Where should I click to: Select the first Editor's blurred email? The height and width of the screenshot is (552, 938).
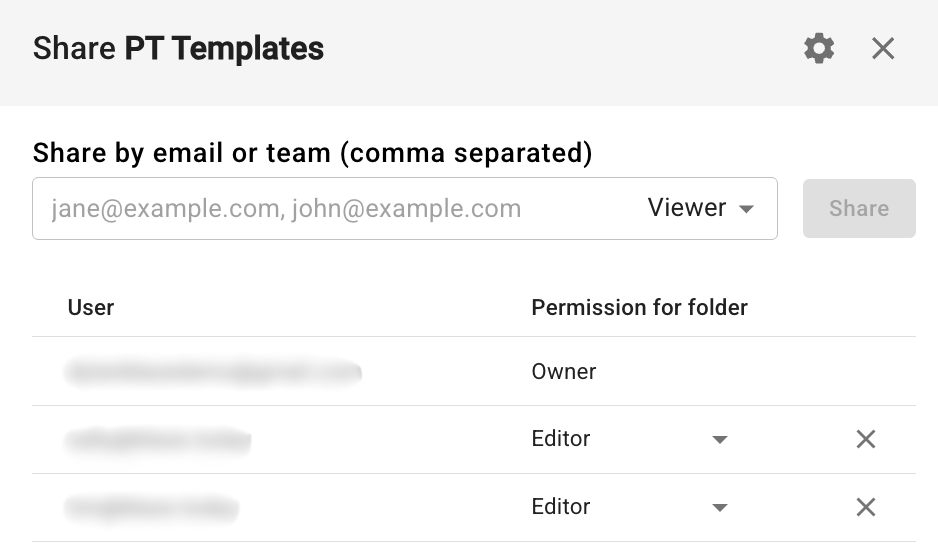pyautogui.click(x=158, y=439)
